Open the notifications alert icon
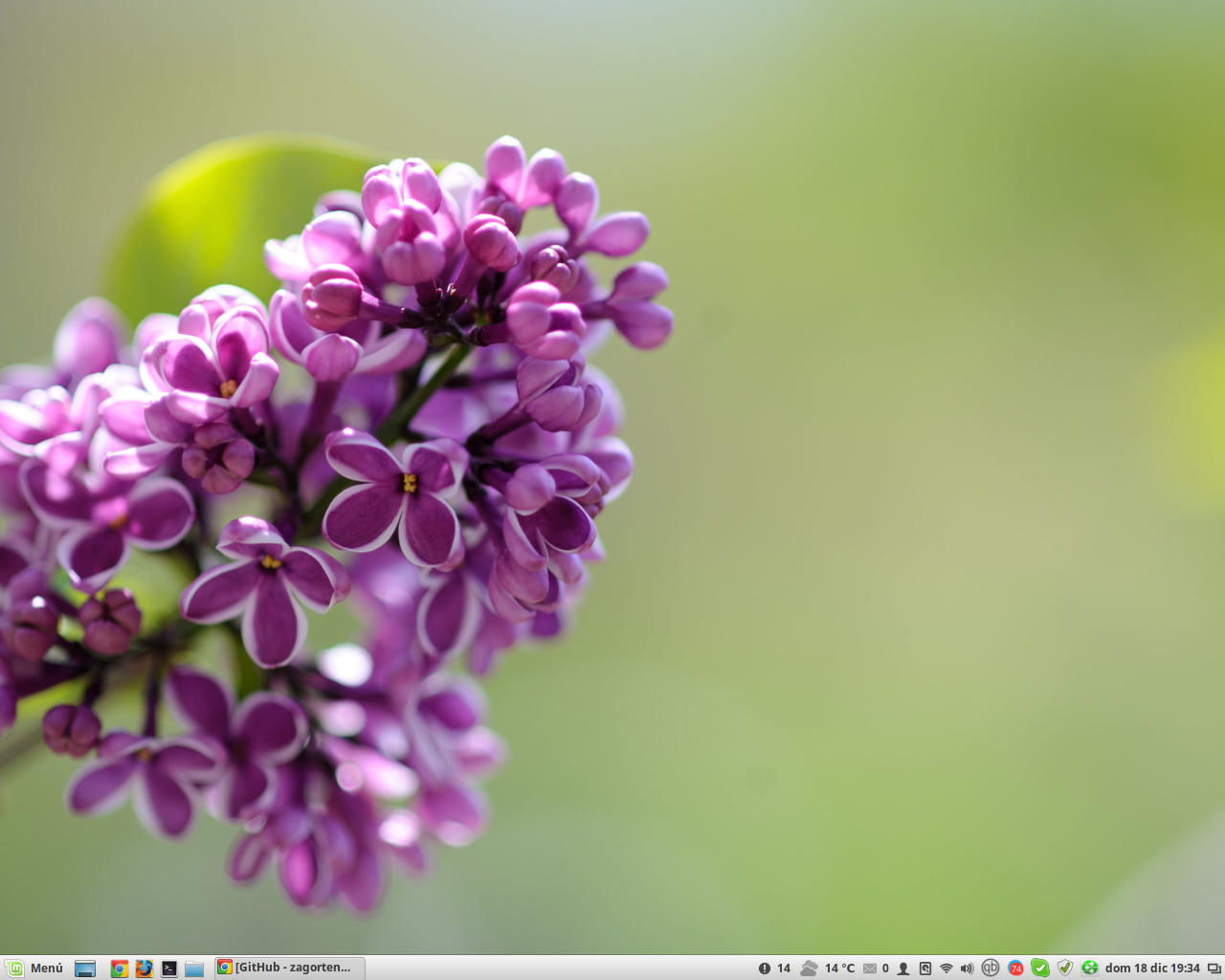1225x980 pixels. tap(765, 969)
